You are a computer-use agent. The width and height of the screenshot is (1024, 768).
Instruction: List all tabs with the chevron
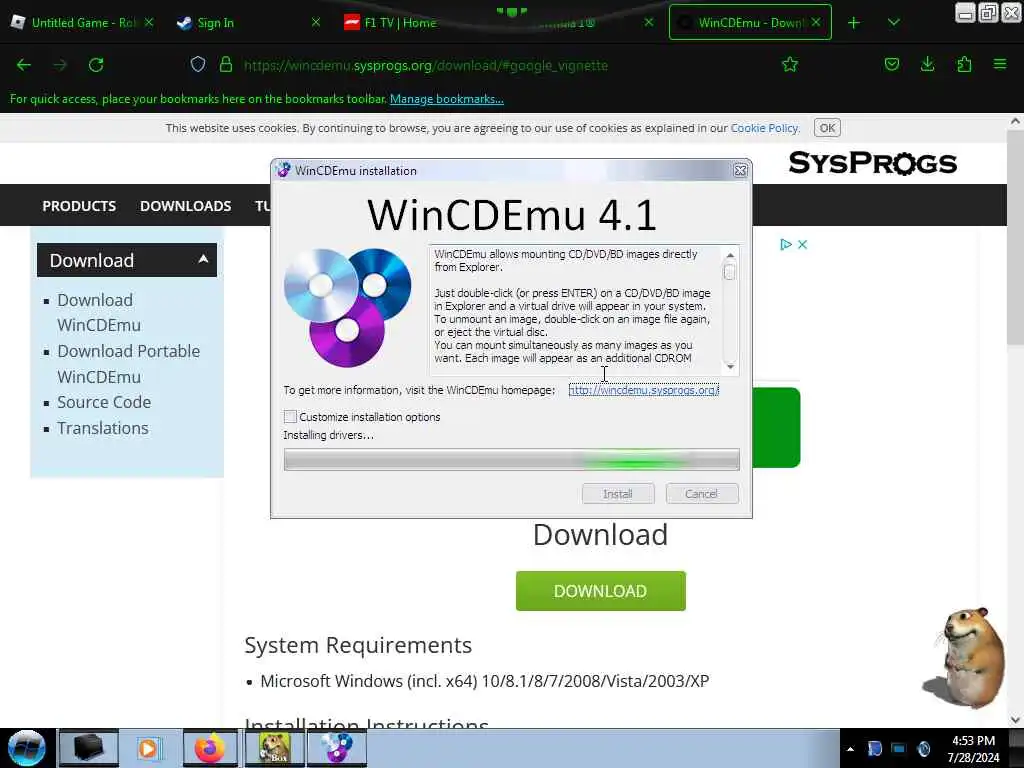[x=894, y=23]
